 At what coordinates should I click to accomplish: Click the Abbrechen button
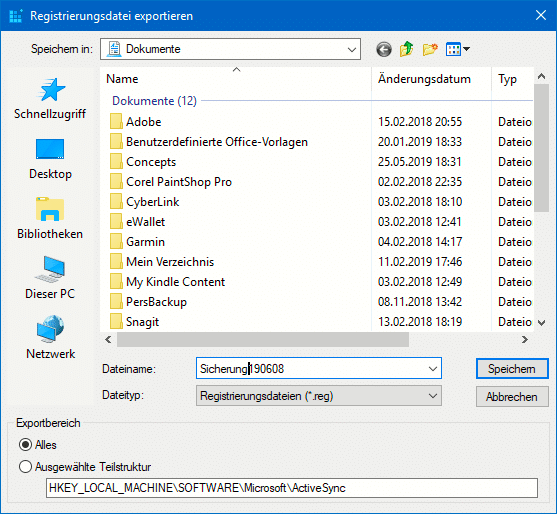[x=512, y=396]
